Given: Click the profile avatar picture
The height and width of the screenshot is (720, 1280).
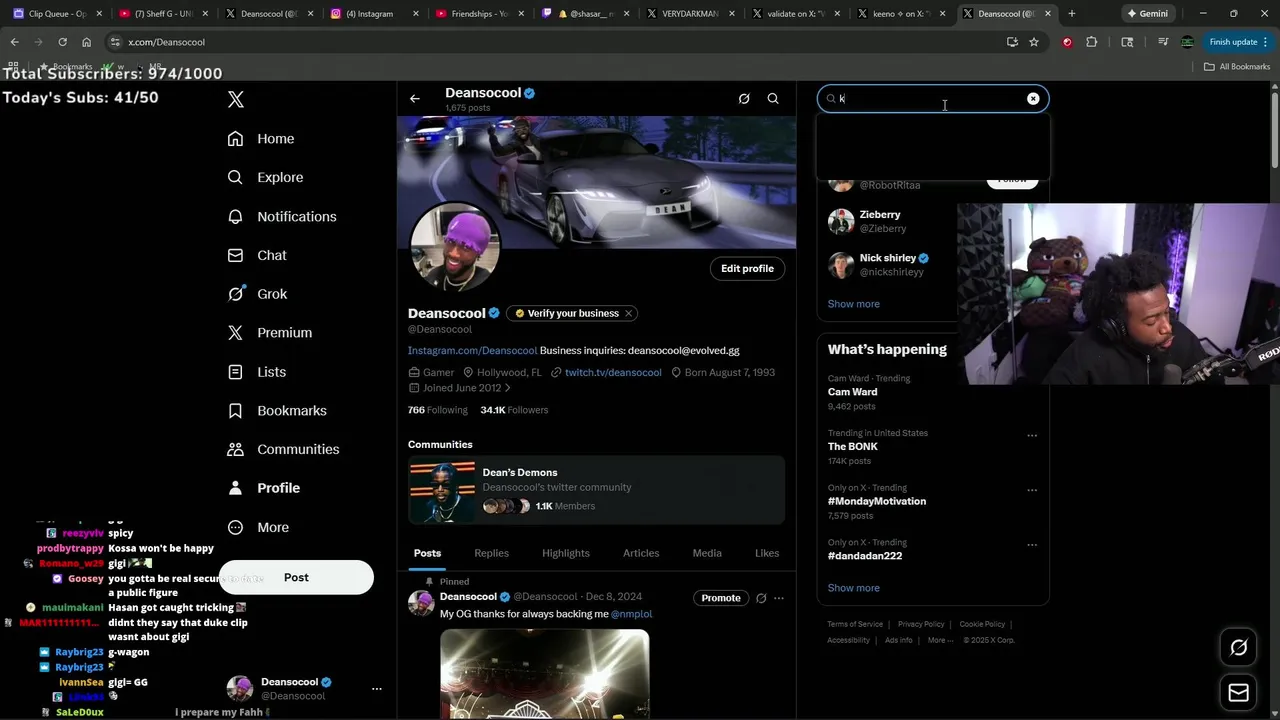Looking at the screenshot, I should tap(454, 247).
